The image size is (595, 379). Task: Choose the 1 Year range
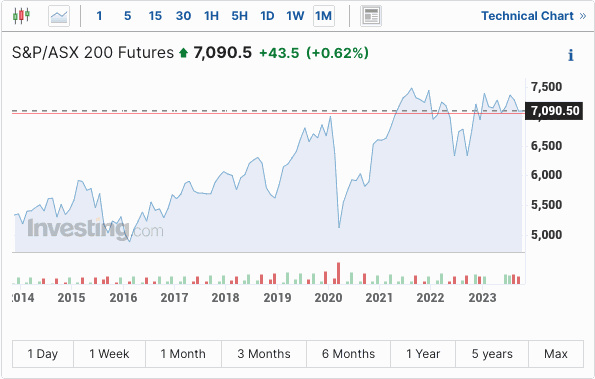(x=423, y=354)
